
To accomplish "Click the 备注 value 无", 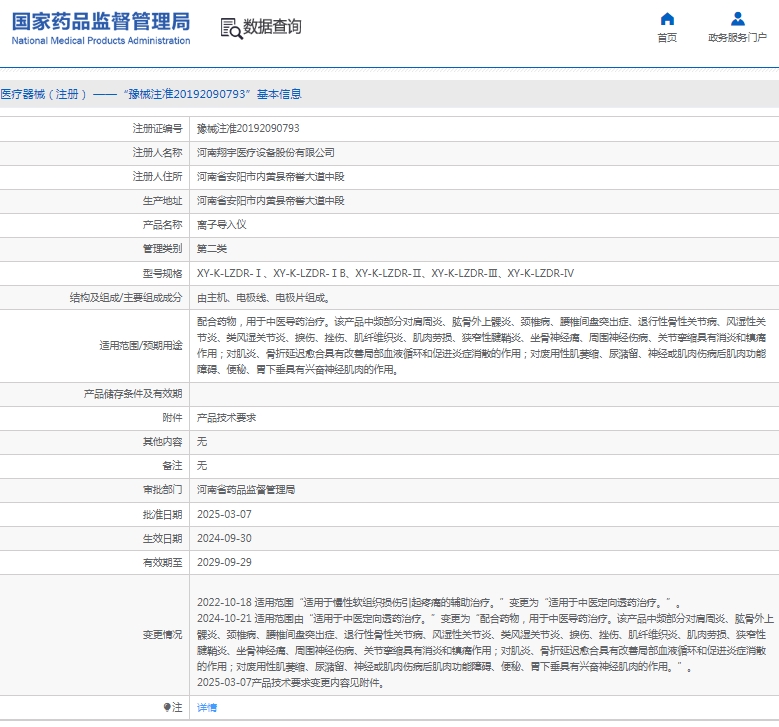I will pos(202,466).
